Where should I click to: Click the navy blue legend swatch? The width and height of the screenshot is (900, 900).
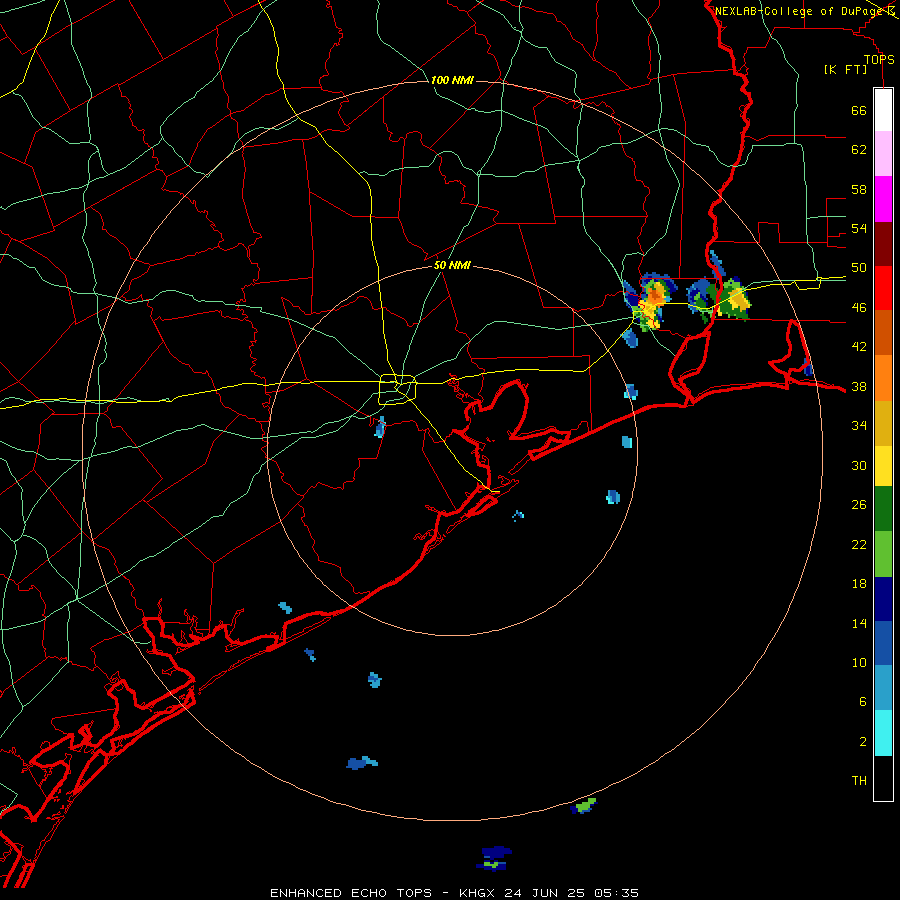(x=883, y=599)
